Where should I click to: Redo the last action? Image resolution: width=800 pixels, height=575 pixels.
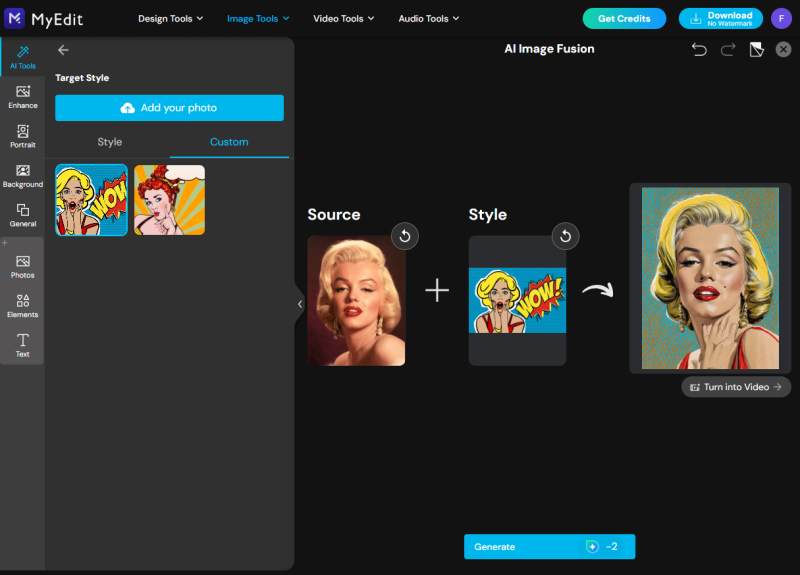click(728, 49)
